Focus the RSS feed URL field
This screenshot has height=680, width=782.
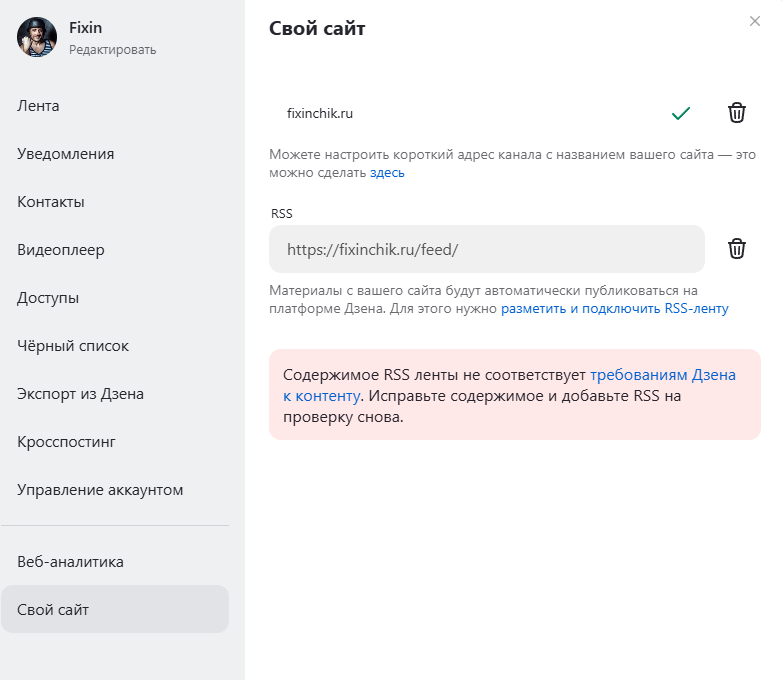click(487, 249)
